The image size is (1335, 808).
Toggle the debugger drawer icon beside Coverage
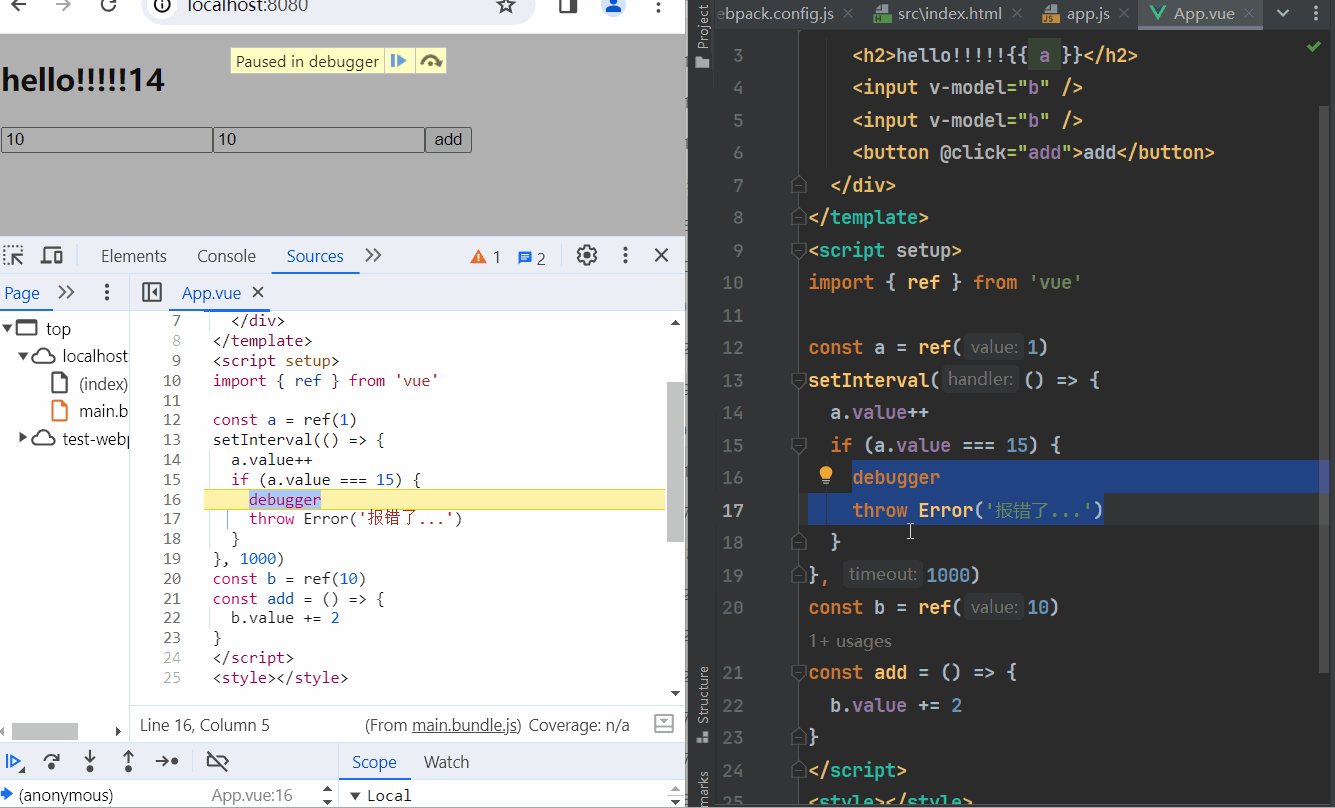[x=663, y=724]
